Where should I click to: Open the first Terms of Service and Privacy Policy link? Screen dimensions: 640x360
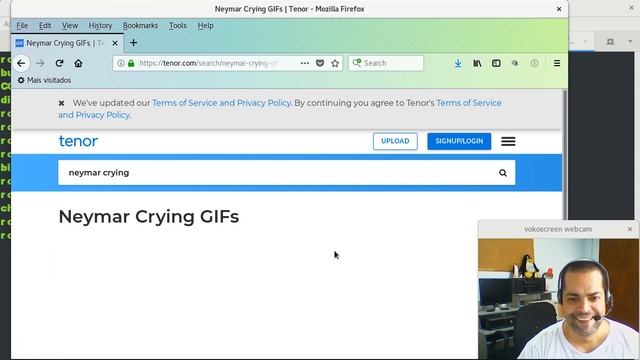coord(221,103)
